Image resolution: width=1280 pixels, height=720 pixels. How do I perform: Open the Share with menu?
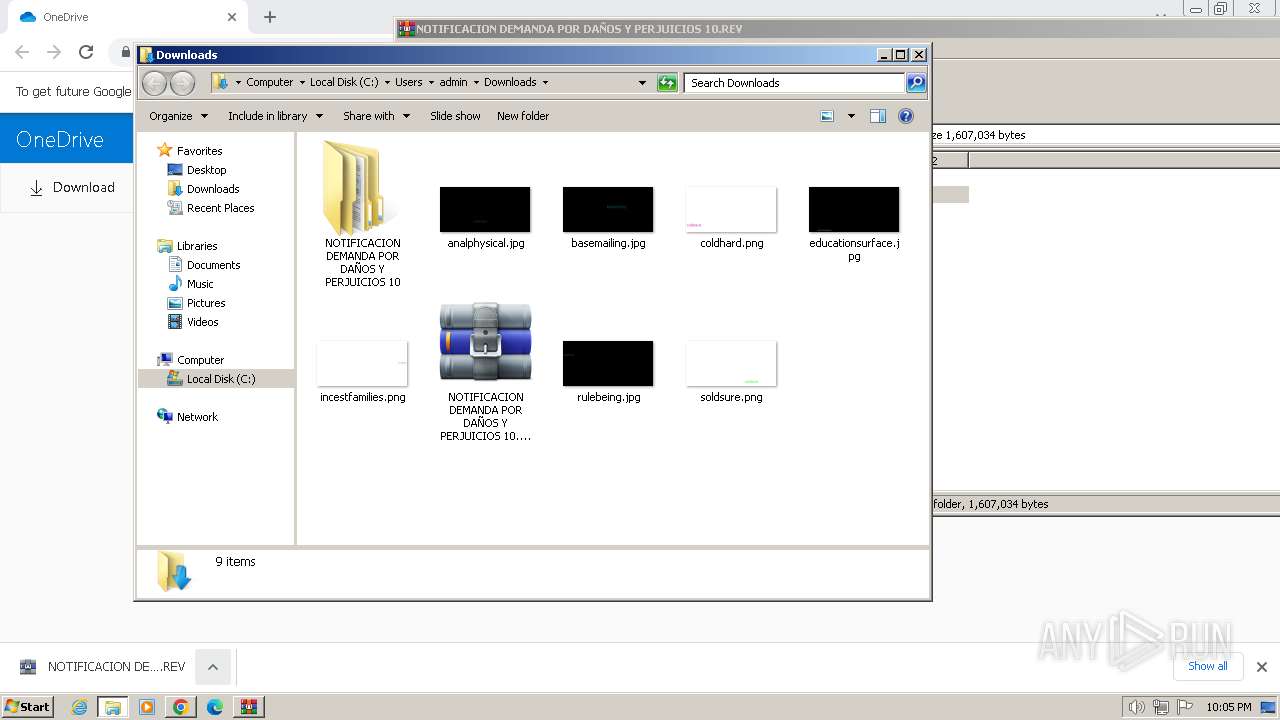[376, 116]
